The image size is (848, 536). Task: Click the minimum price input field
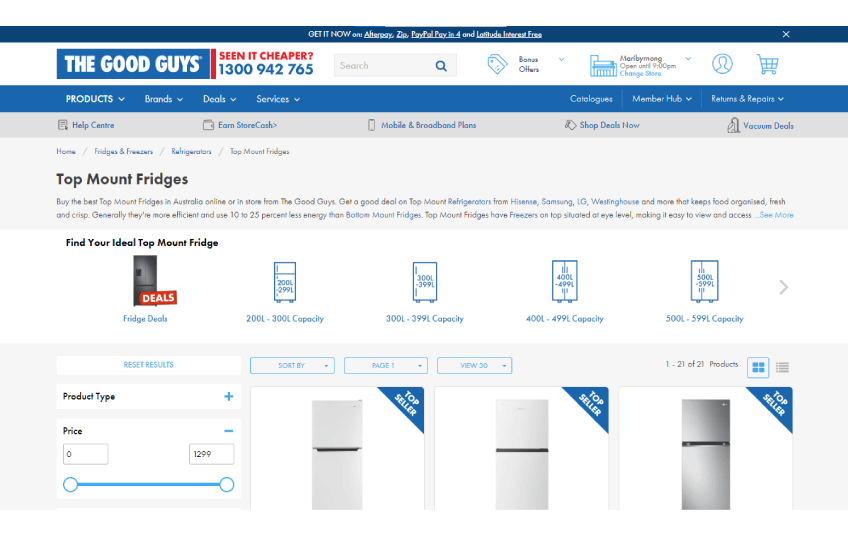pyautogui.click(x=85, y=454)
